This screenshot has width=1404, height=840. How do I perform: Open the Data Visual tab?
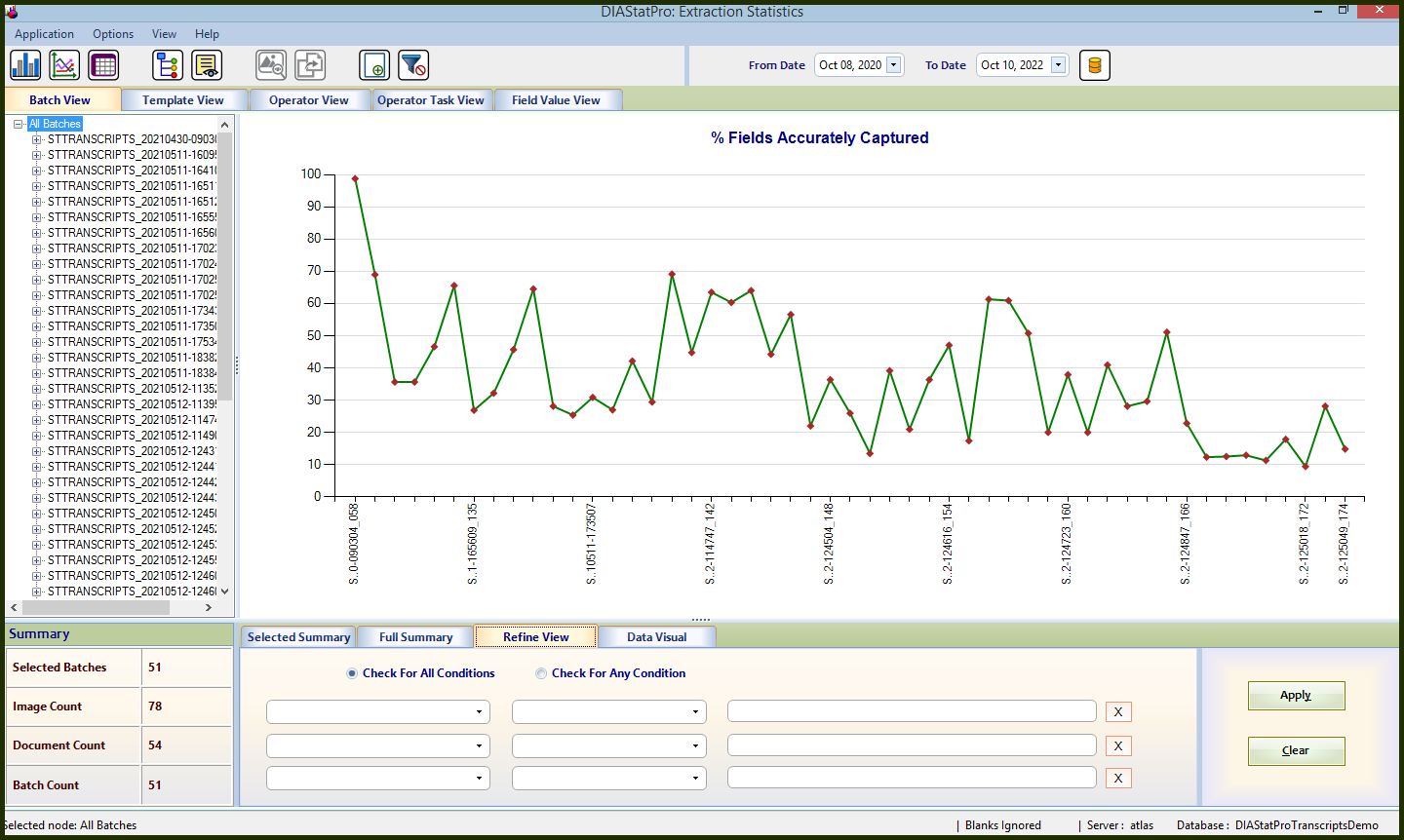657,637
